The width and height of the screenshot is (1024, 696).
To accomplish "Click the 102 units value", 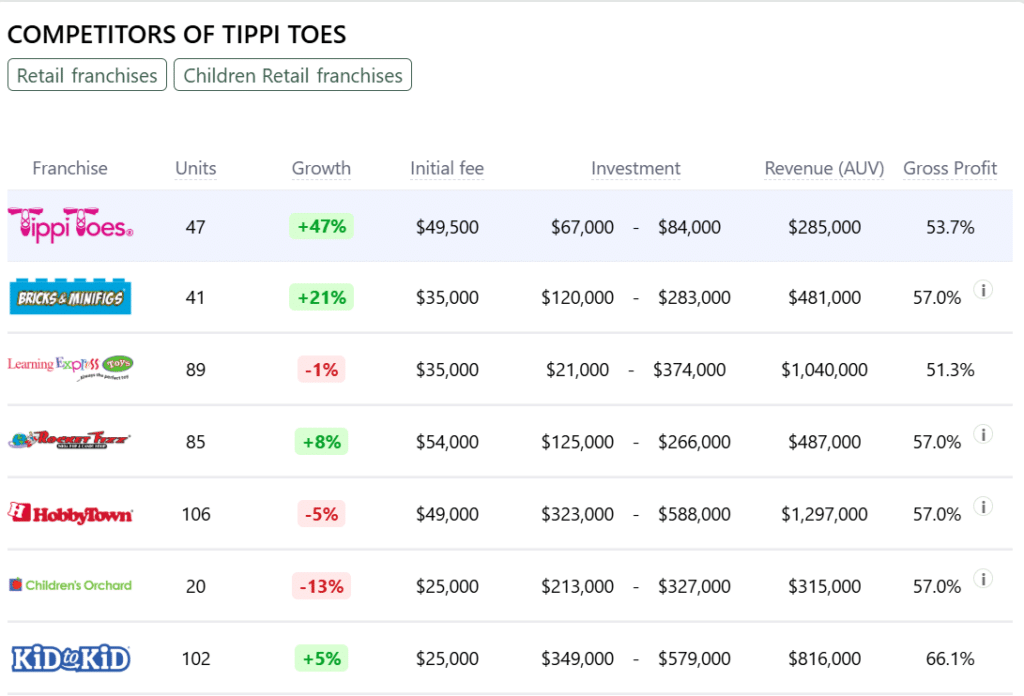I will click(x=196, y=659).
